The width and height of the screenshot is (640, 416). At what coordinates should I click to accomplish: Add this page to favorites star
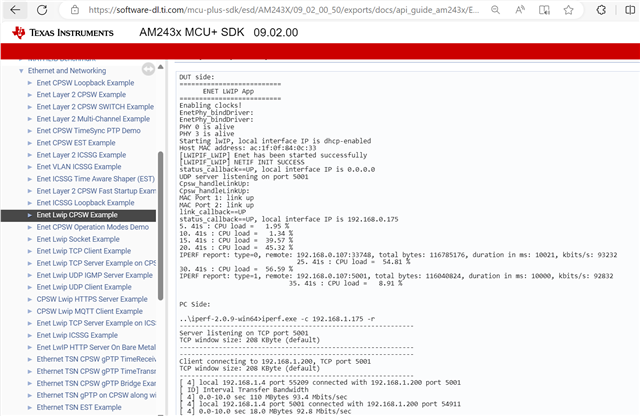(568, 10)
